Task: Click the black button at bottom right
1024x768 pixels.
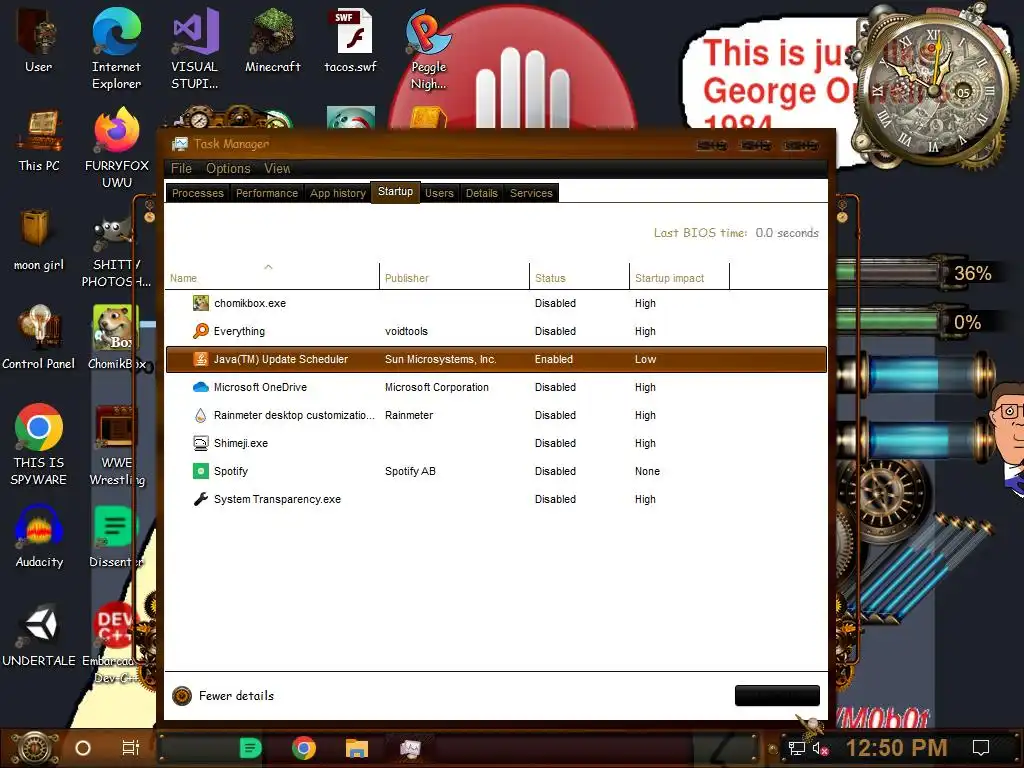Action: tap(777, 696)
